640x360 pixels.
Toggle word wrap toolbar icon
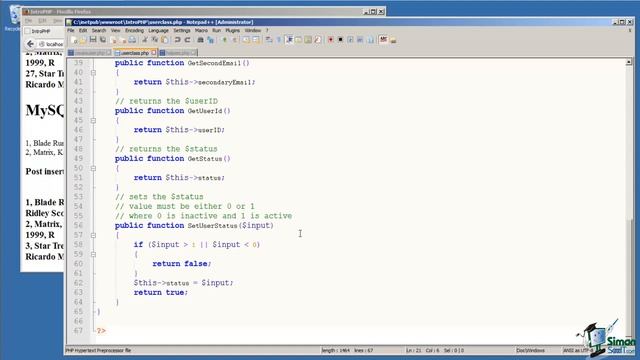269,40
